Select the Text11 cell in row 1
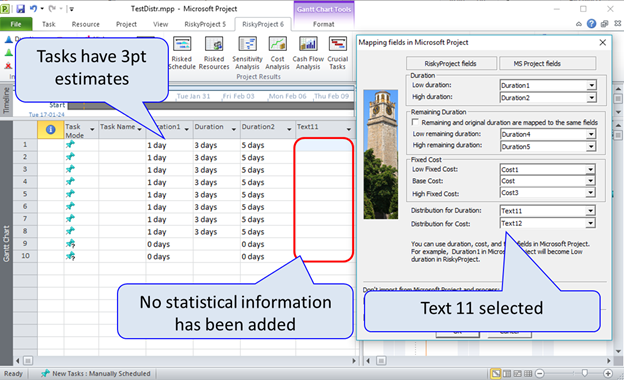 pos(324,145)
